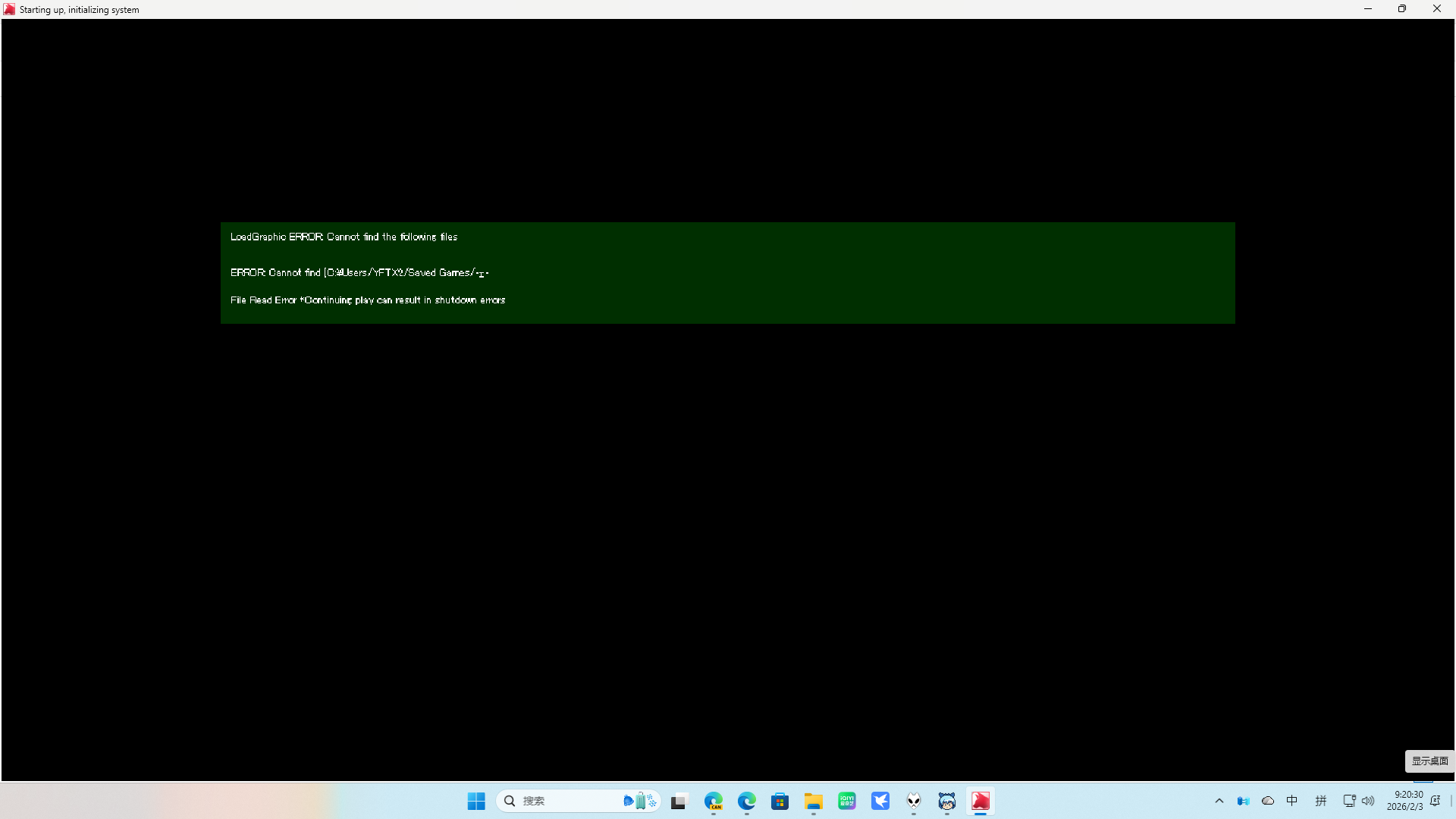Launch the iQIYI app icon
Viewport: 1456px width, 819px height.
pyautogui.click(x=847, y=801)
